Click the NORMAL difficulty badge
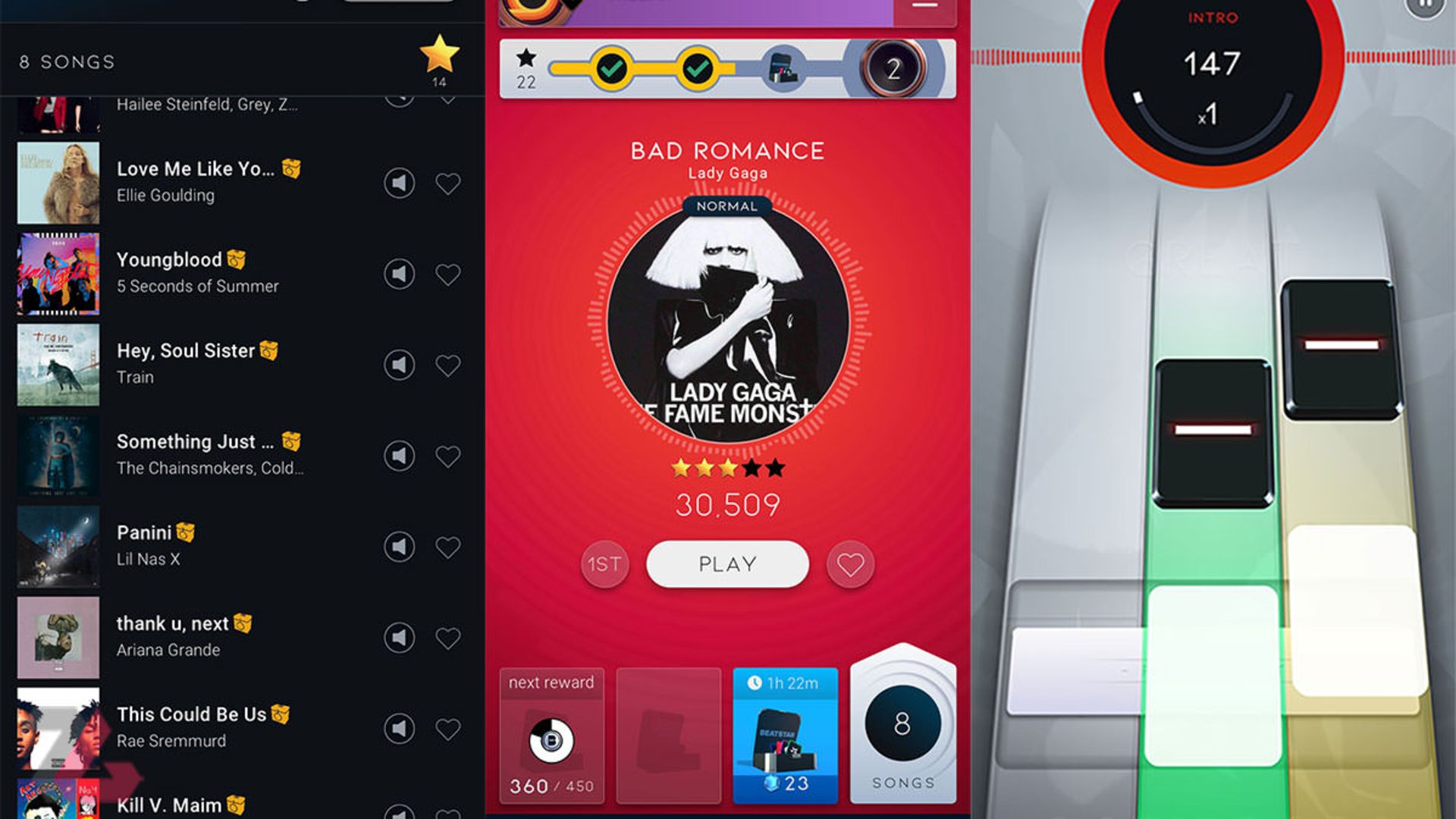1456x819 pixels. click(x=726, y=206)
